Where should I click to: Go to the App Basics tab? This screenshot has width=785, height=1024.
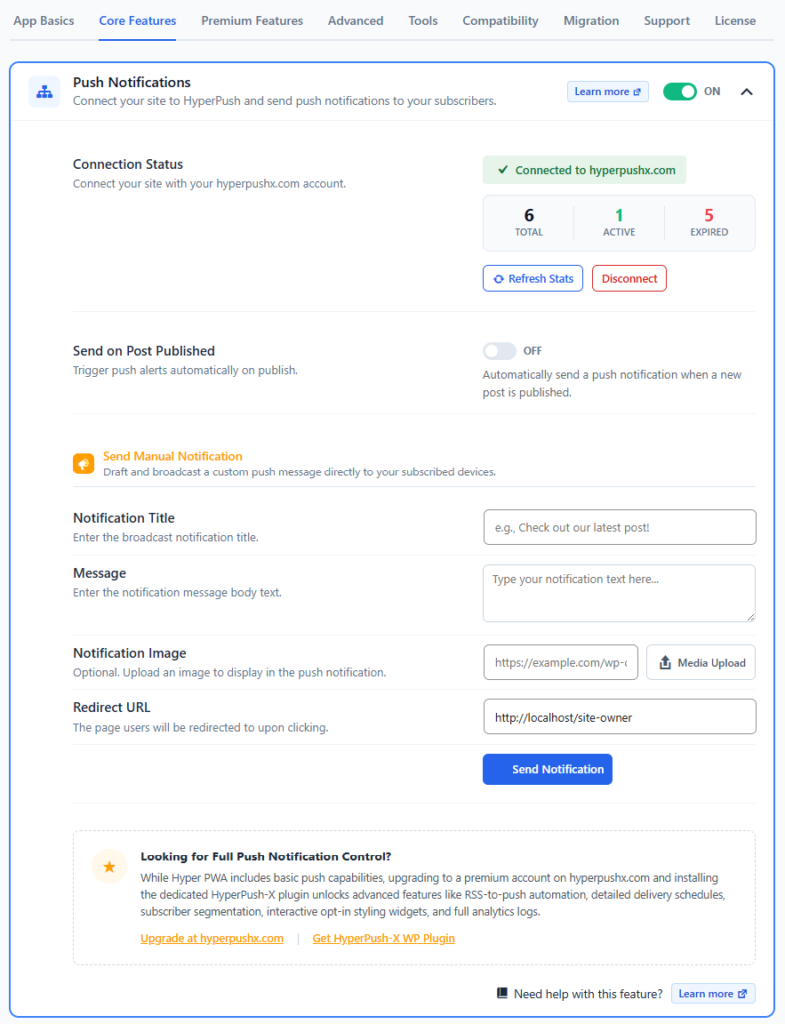44,21
